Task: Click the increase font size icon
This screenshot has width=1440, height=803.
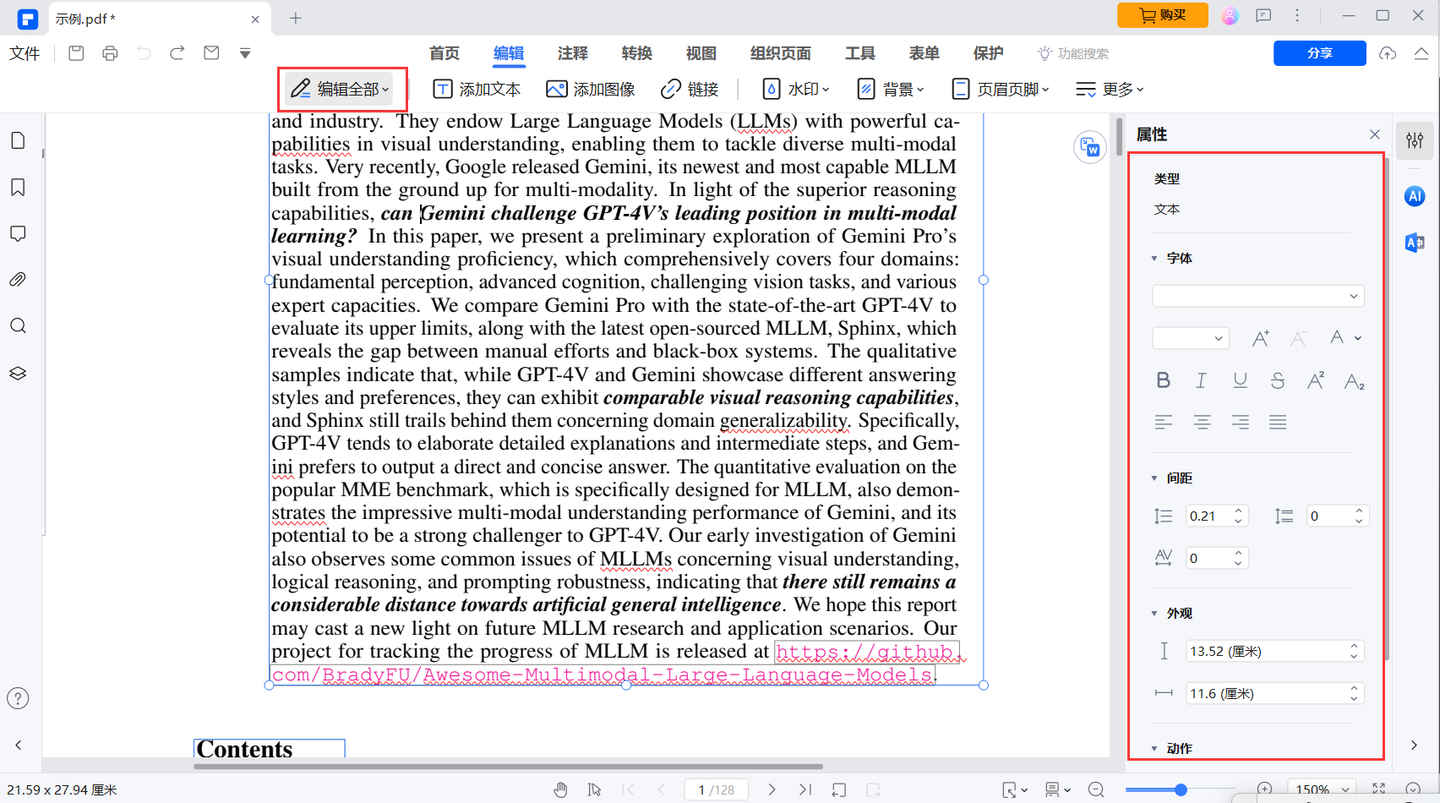Action: (x=1260, y=339)
